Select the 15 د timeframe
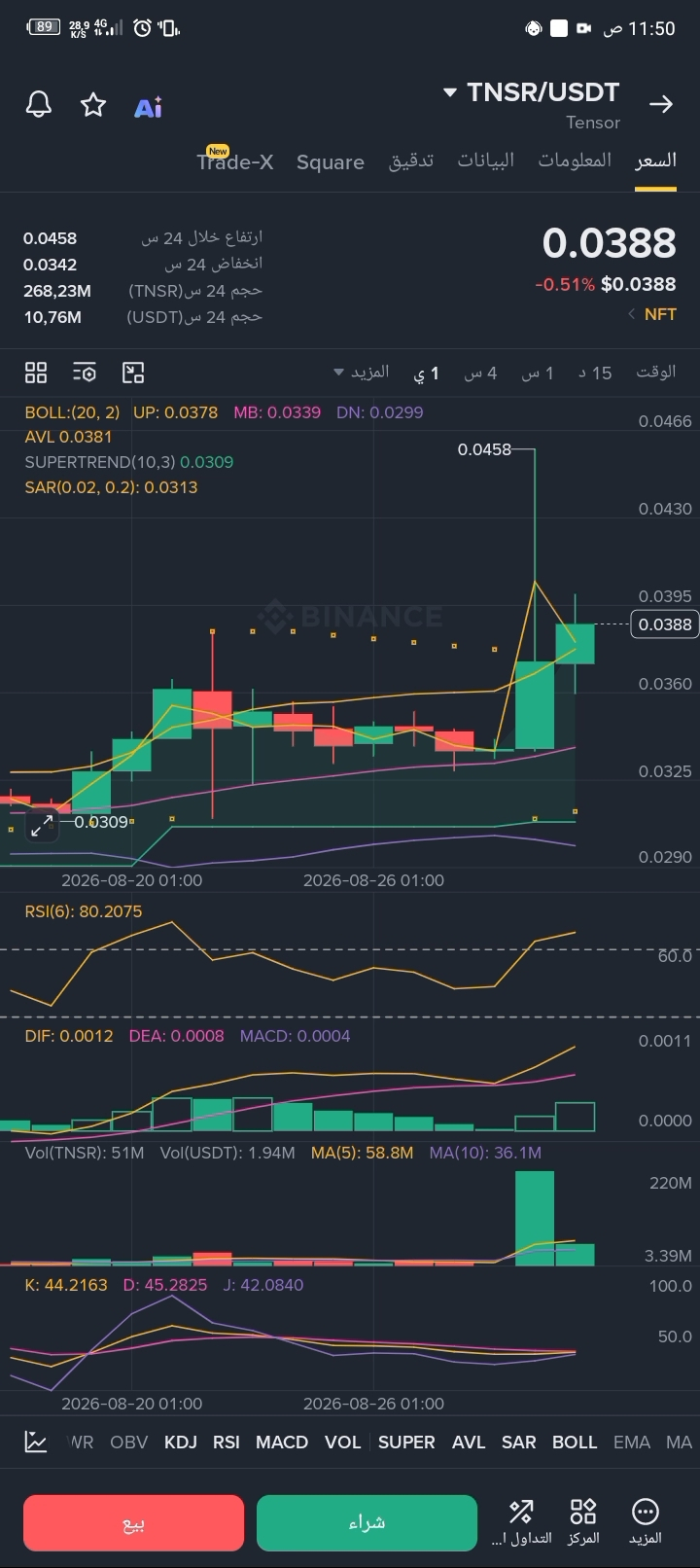 (x=595, y=373)
